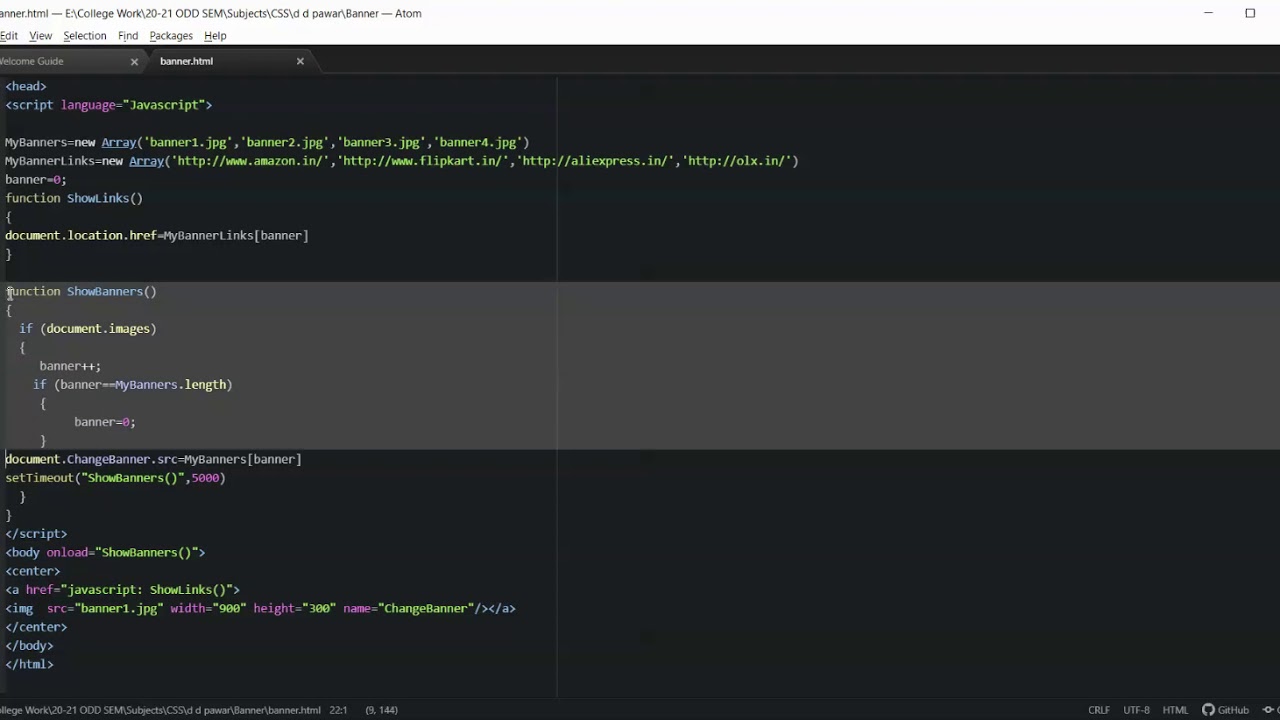
Task: Maximize the Atom window
Action: [x=1250, y=13]
